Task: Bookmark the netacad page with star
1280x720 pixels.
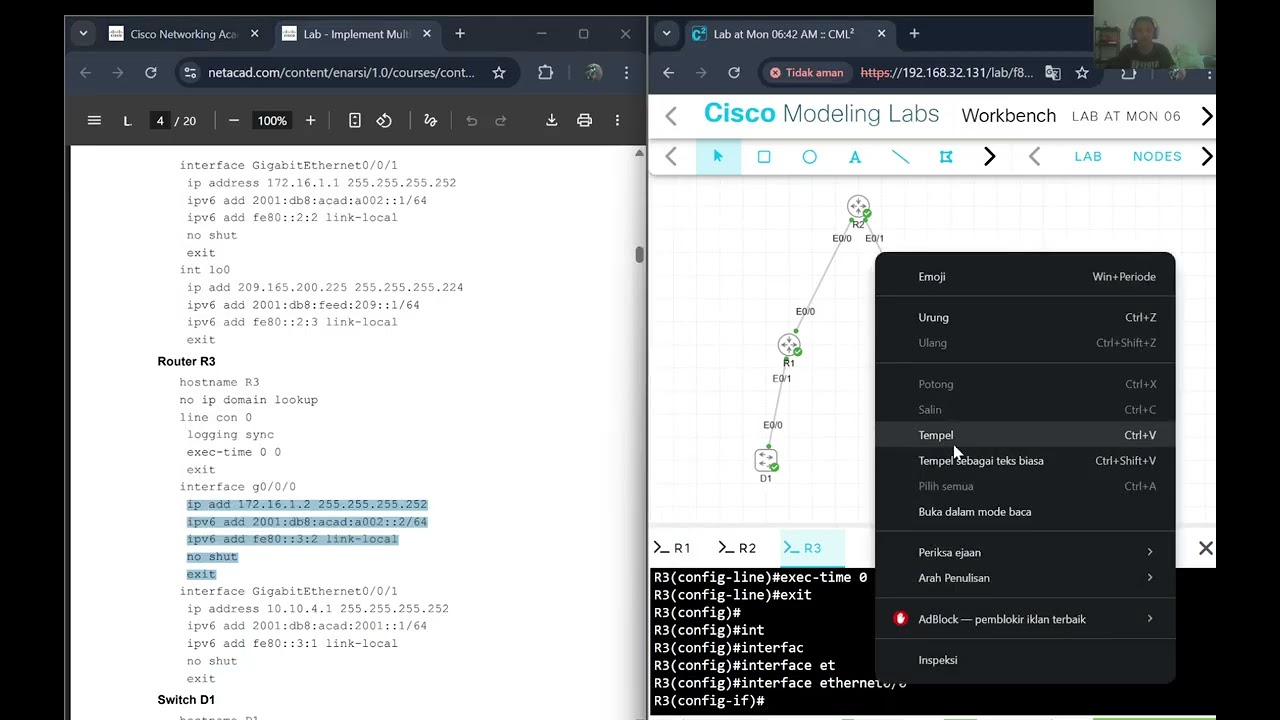Action: click(x=499, y=72)
